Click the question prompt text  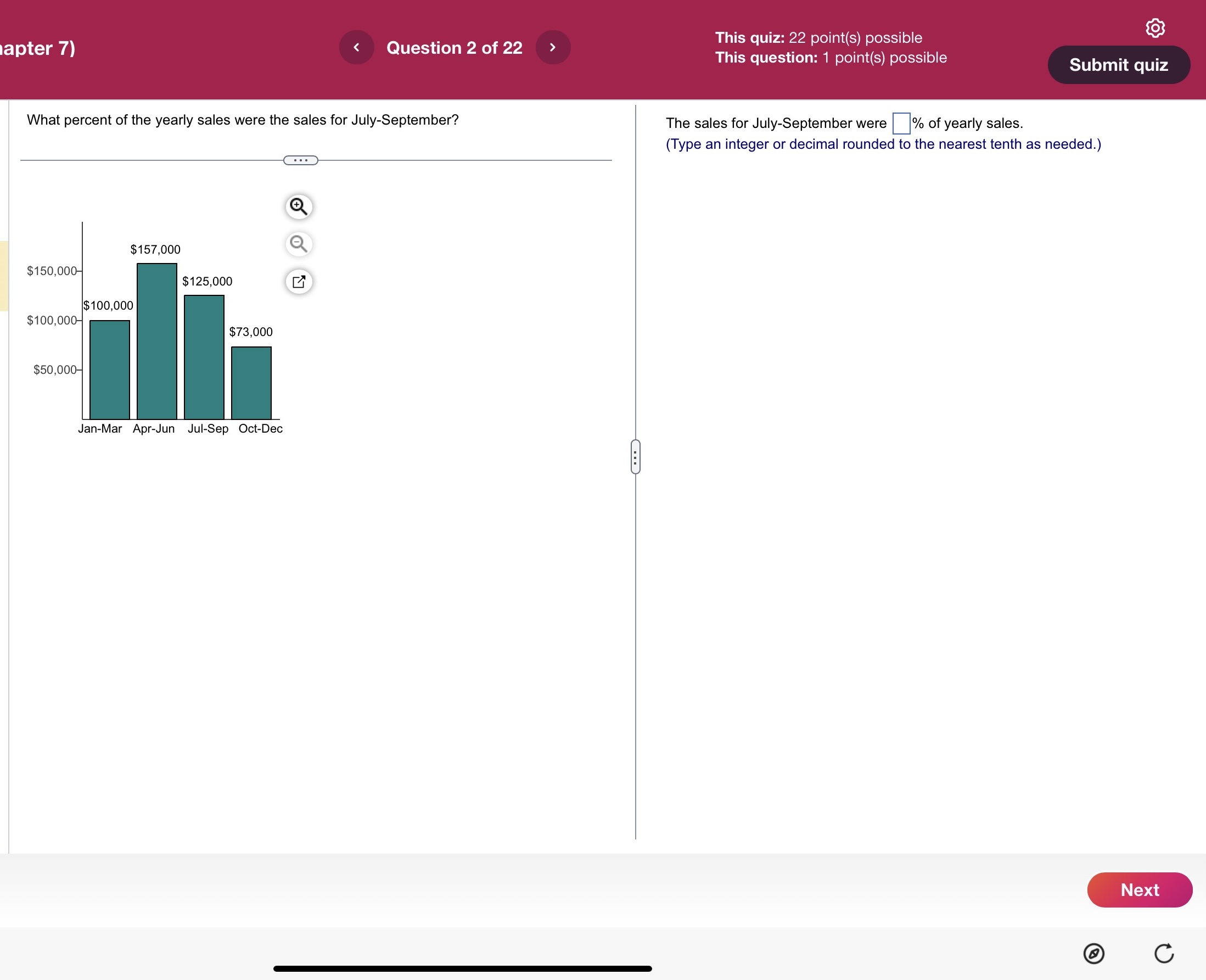click(243, 120)
